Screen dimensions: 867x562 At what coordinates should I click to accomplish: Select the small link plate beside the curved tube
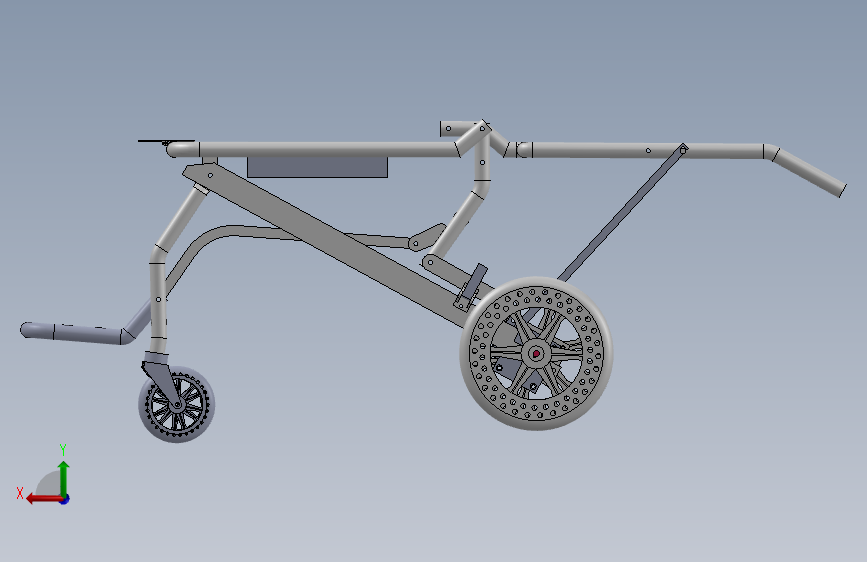(427, 236)
